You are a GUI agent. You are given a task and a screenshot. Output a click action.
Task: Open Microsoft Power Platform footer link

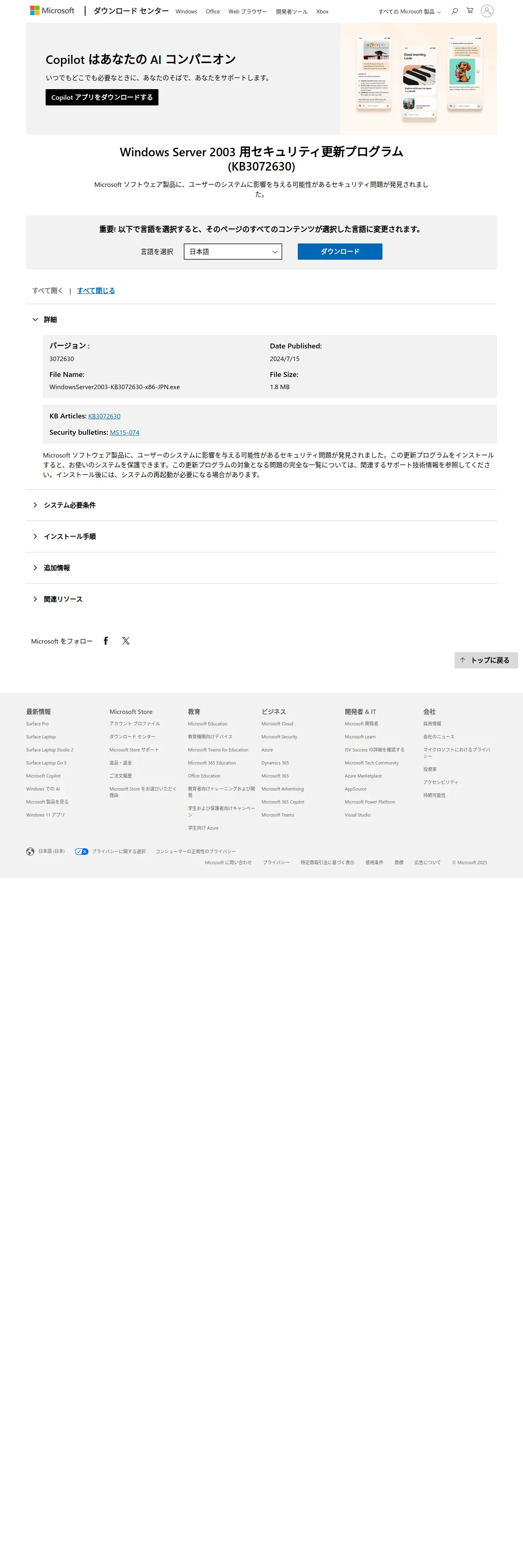point(369,802)
